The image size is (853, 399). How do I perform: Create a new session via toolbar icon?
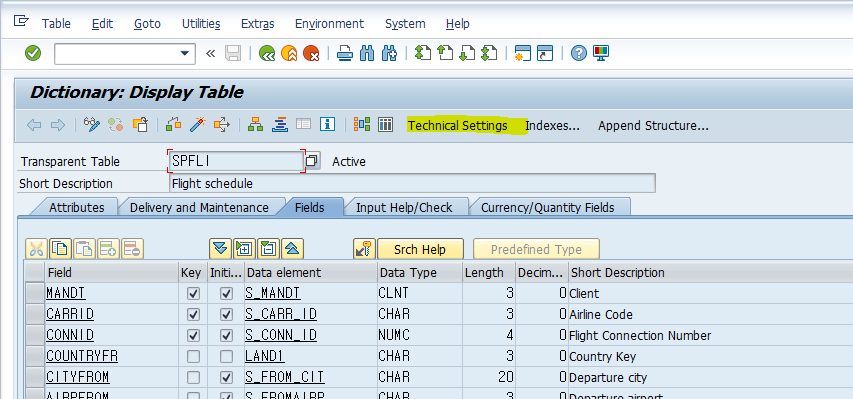(523, 53)
